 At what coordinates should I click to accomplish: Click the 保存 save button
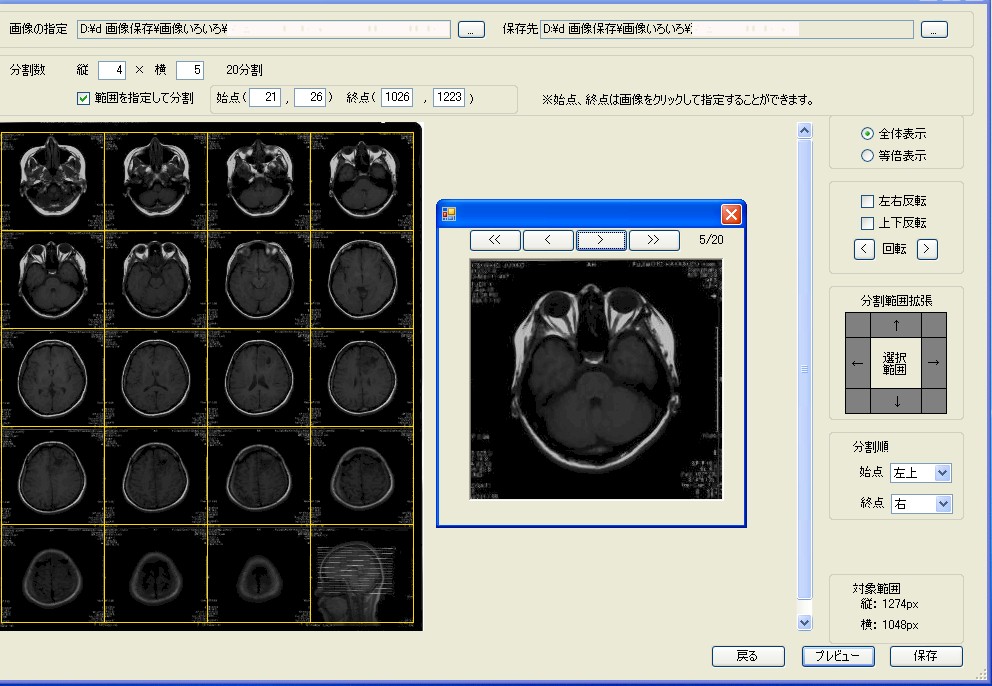(925, 657)
